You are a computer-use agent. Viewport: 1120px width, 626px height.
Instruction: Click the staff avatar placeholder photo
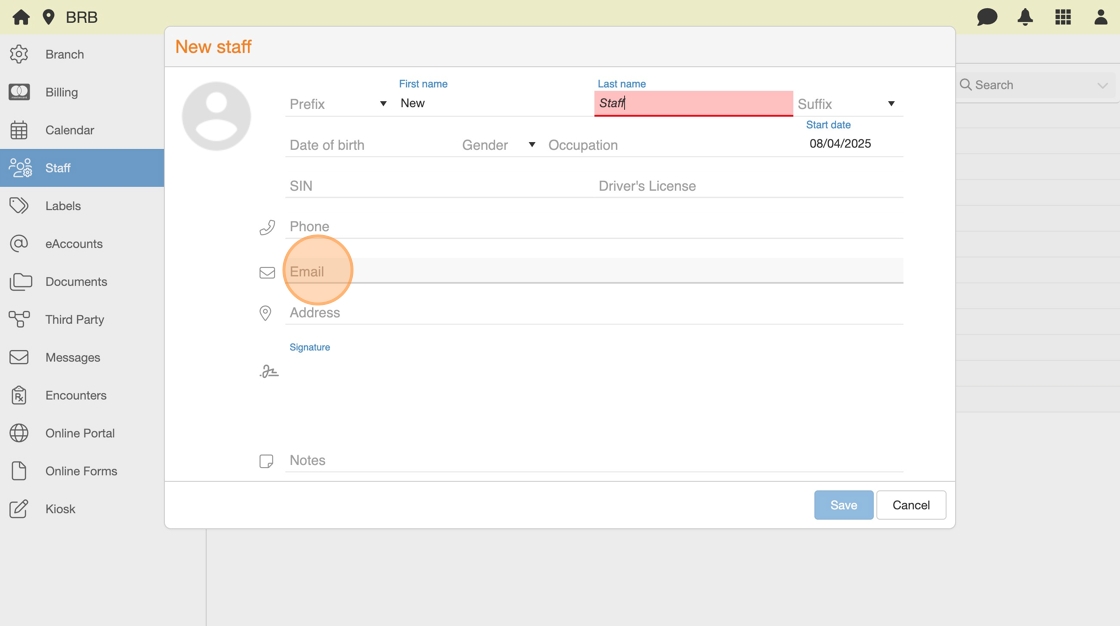point(216,116)
